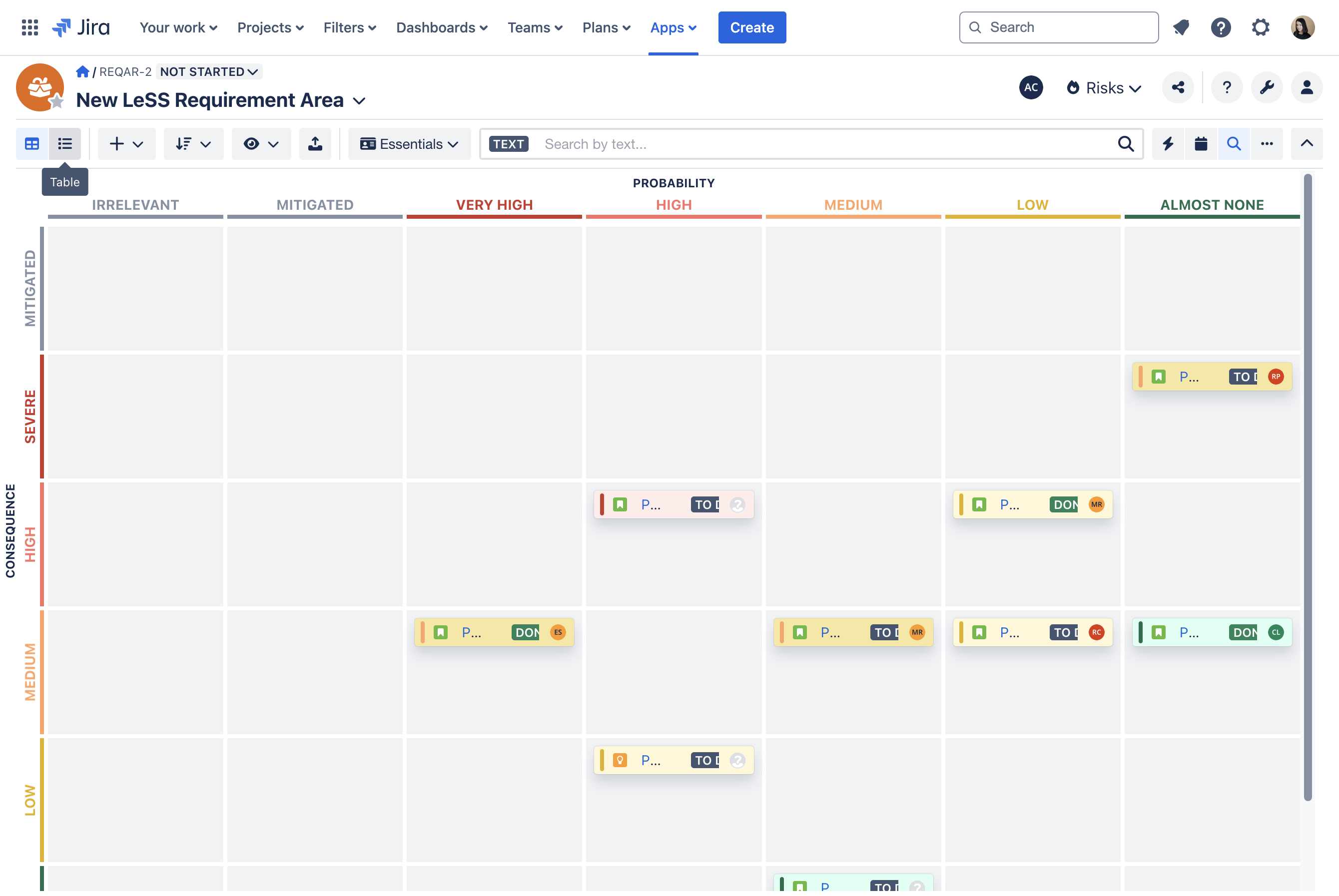Viewport: 1339px width, 896px height.
Task: Open the Low consequence lightbulb idea card
Action: [673, 760]
